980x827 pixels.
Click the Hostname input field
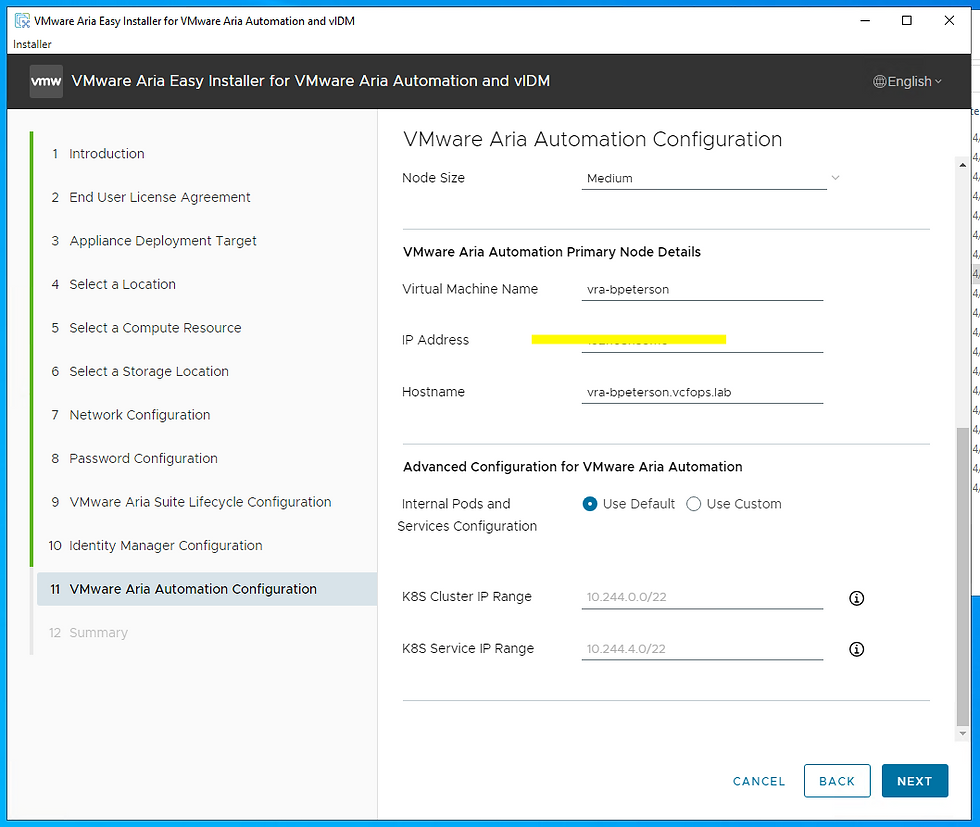702,393
